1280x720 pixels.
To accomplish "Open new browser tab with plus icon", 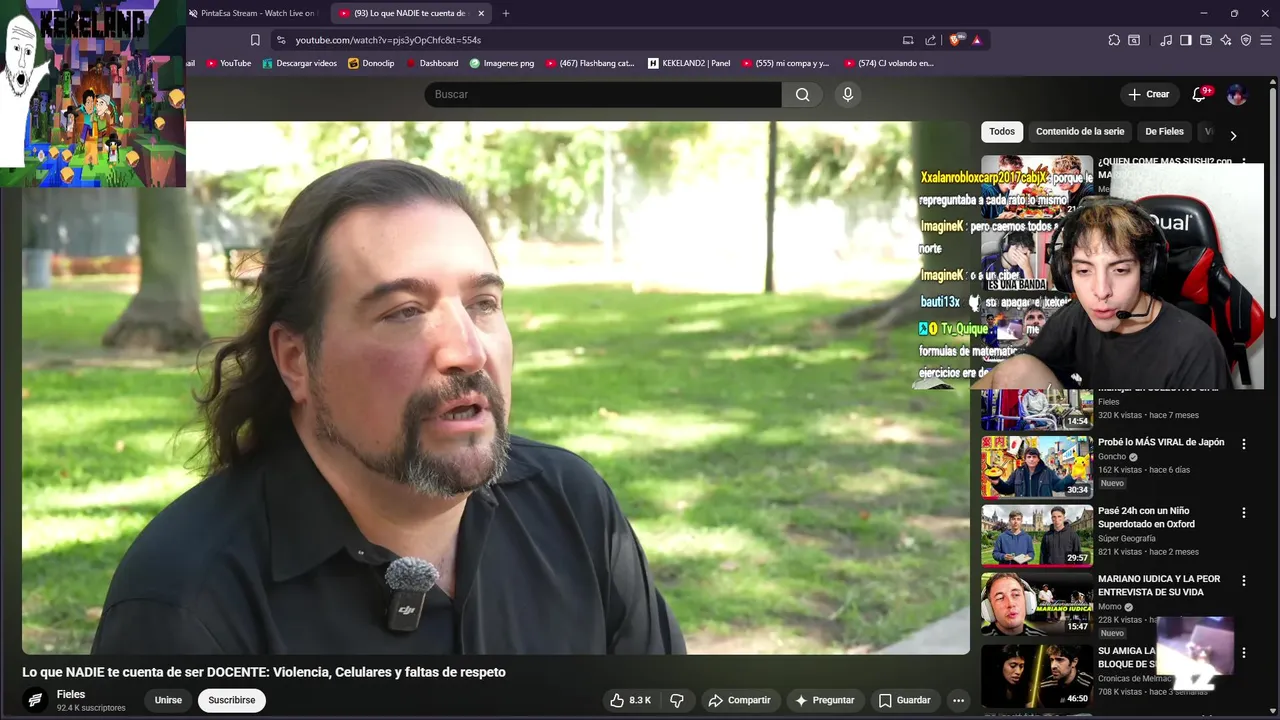I will pyautogui.click(x=506, y=13).
